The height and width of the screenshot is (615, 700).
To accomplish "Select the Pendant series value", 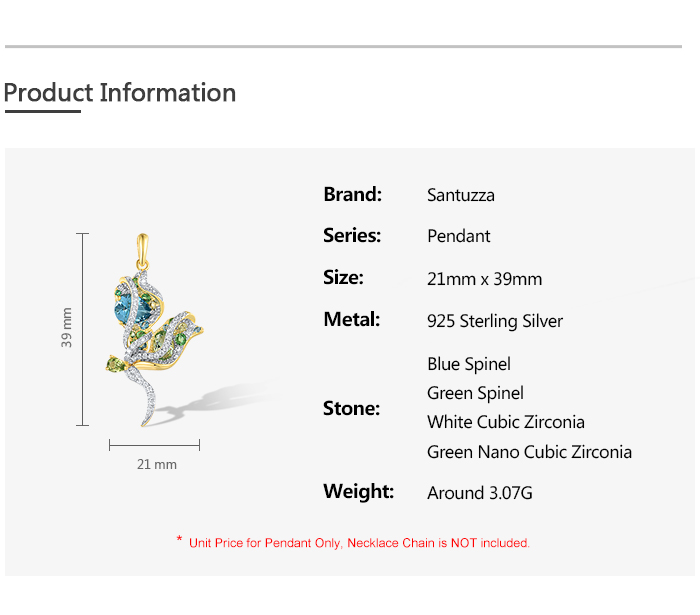I will click(458, 237).
